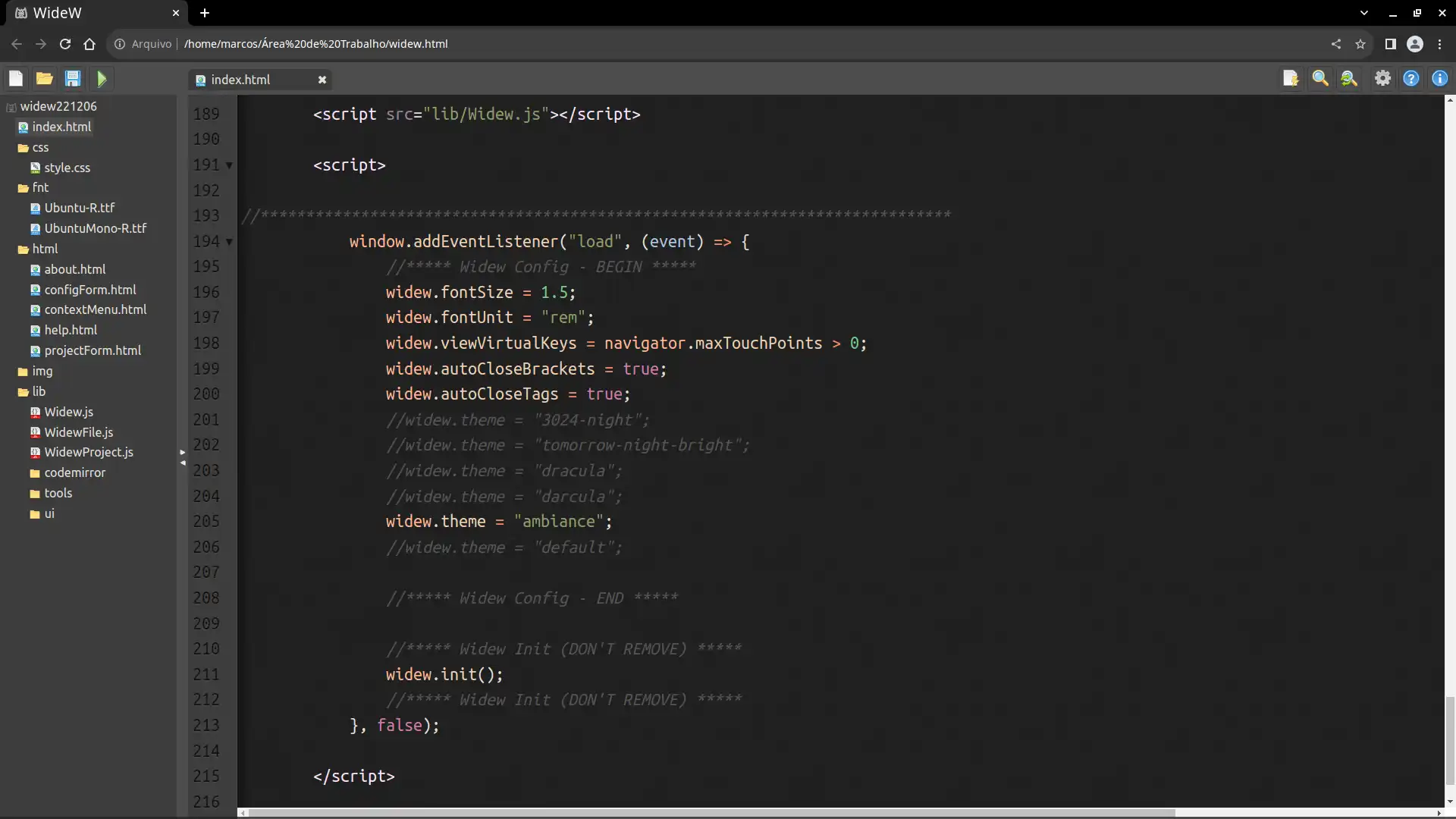Expand the 'lib' folder in sidebar

38,391
